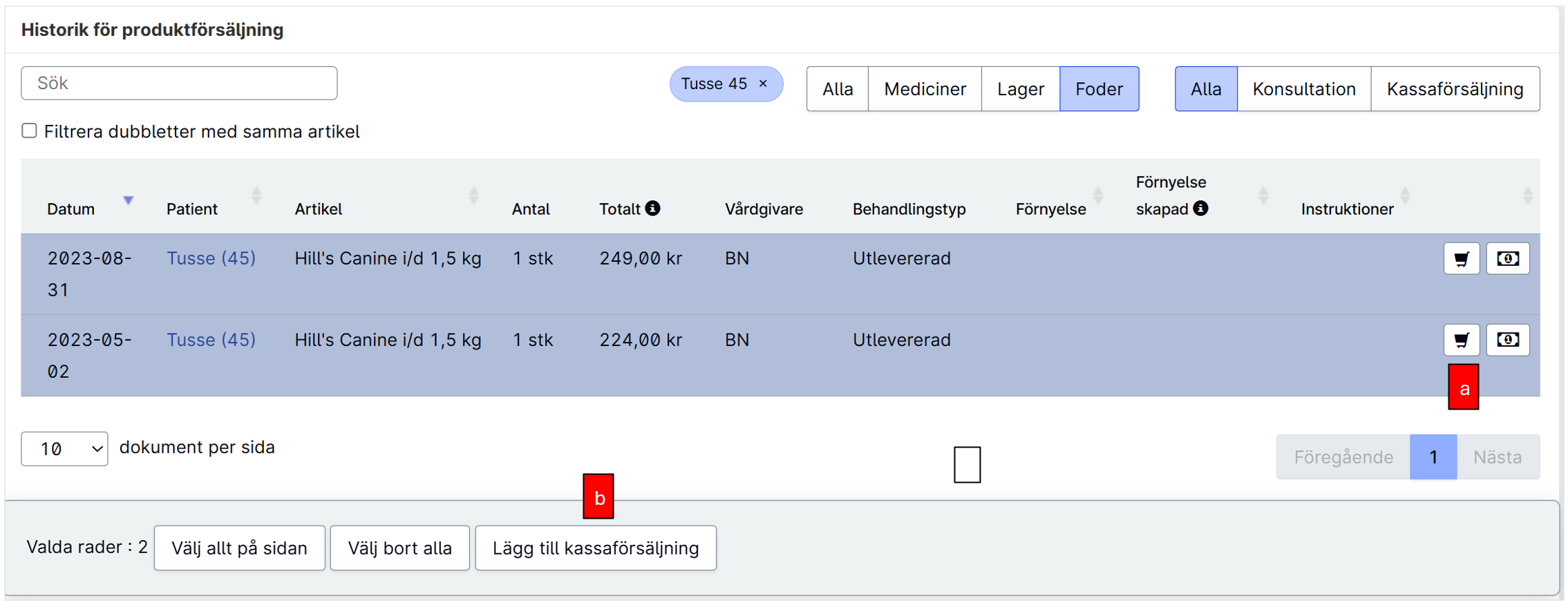1568x605 pixels.
Task: Filter by Mediciner
Action: pos(925,89)
